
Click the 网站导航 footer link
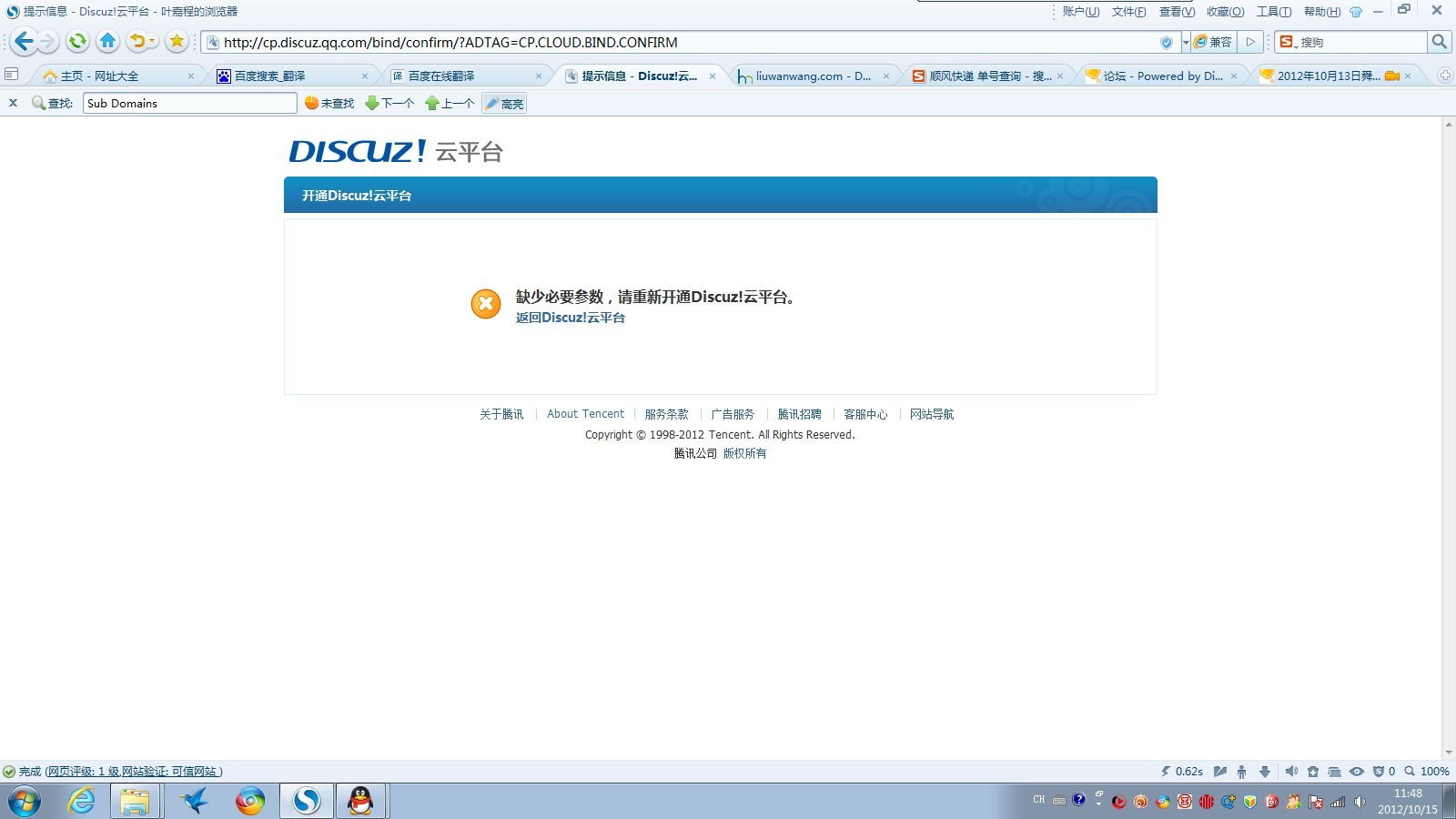coord(932,414)
